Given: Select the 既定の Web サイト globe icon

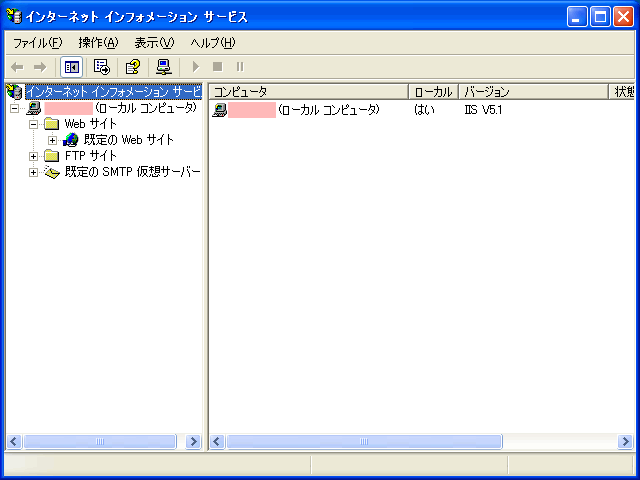Looking at the screenshot, I should [x=70, y=140].
